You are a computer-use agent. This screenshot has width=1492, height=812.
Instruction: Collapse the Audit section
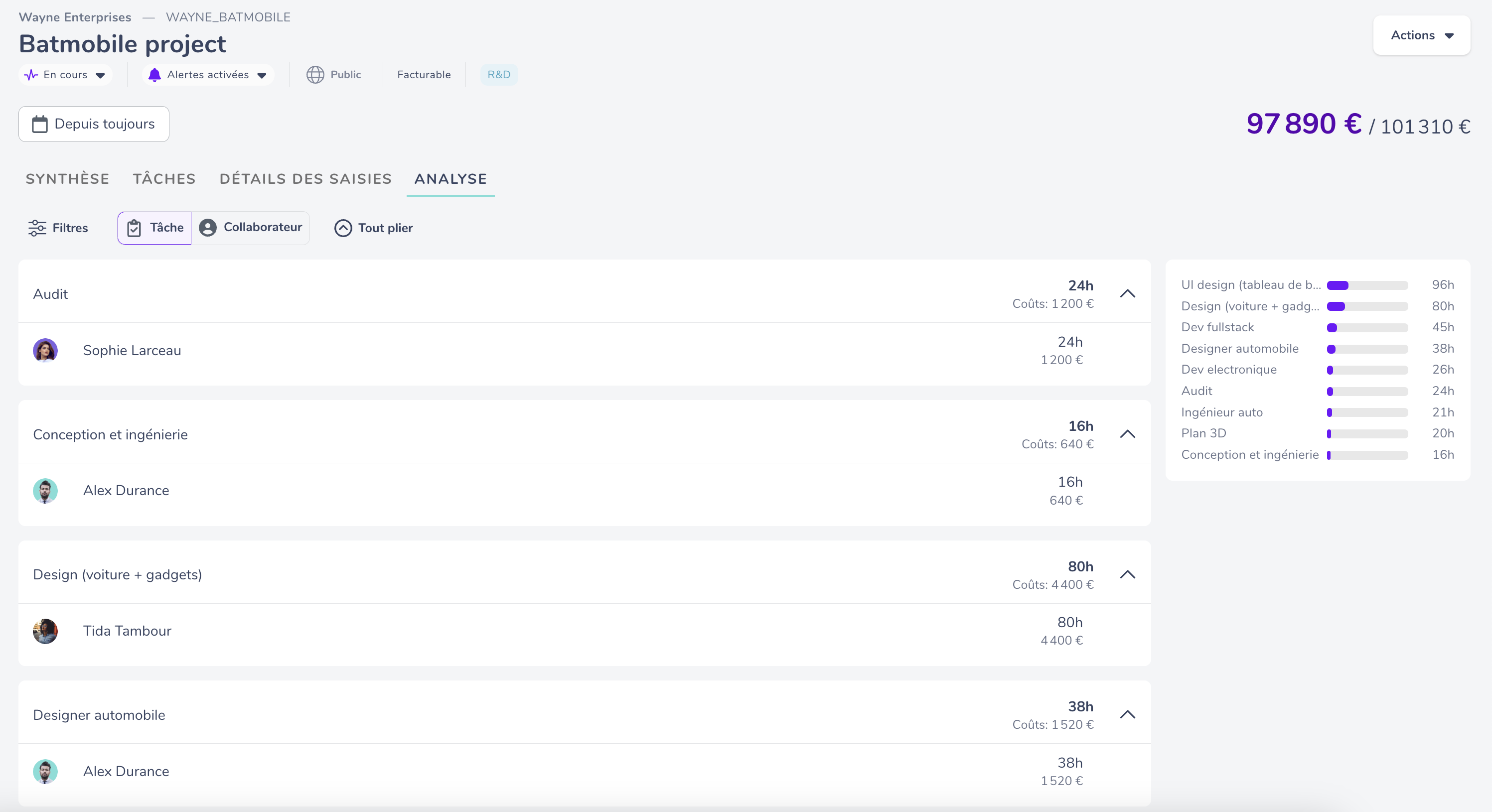(1128, 293)
